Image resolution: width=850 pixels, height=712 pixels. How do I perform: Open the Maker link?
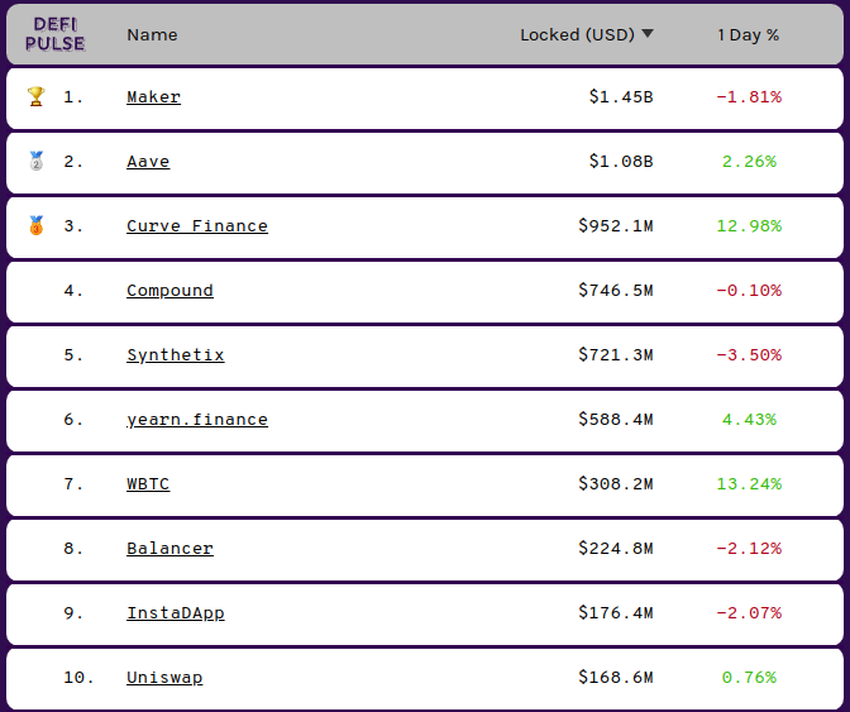(x=153, y=97)
